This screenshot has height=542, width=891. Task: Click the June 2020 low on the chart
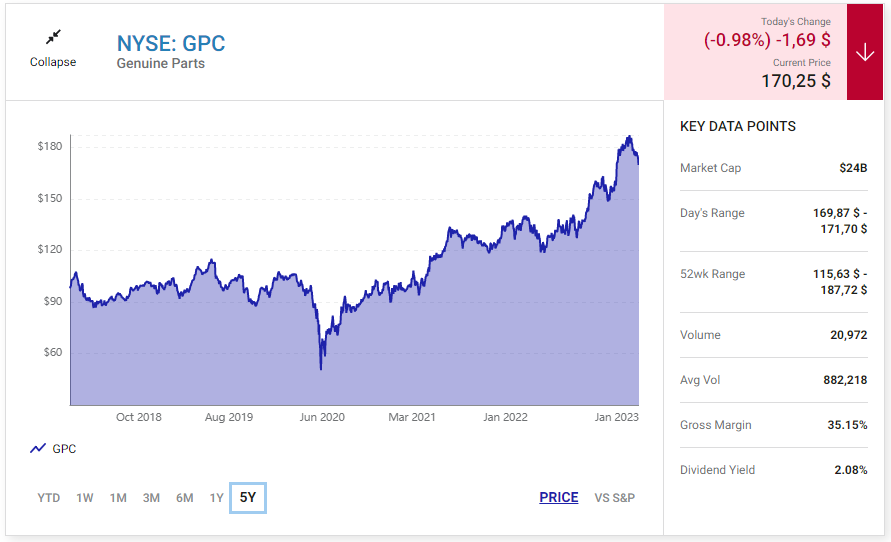click(321, 368)
